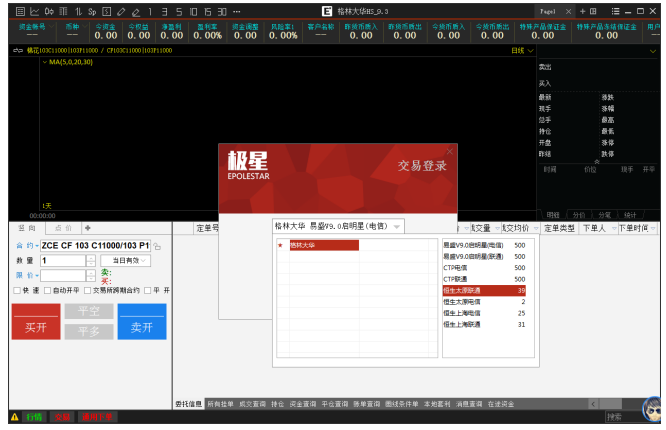Open the broker server combo box in login dialog
The width and height of the screenshot is (666, 430).
click(x=338, y=226)
